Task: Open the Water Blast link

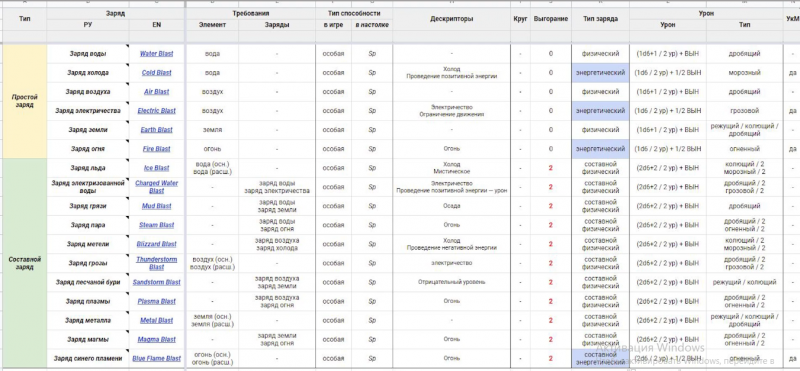Action: pos(157,54)
